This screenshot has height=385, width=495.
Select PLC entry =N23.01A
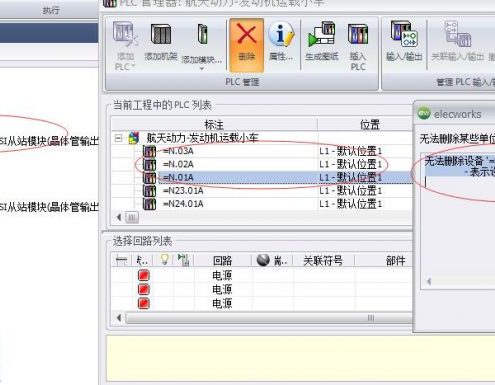[x=183, y=191]
